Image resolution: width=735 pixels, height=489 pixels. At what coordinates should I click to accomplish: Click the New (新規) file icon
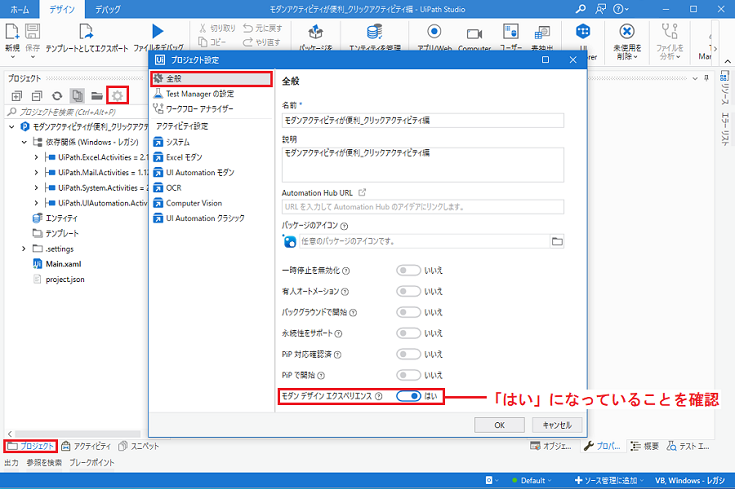12,32
